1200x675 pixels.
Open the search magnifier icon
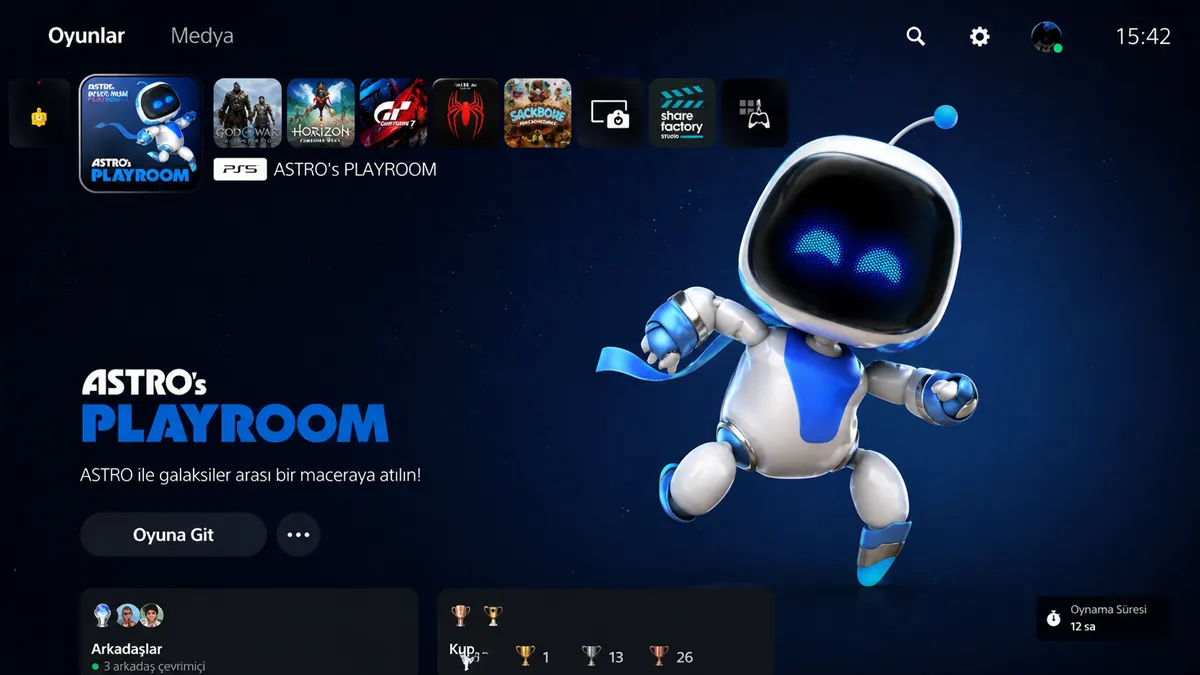point(915,36)
